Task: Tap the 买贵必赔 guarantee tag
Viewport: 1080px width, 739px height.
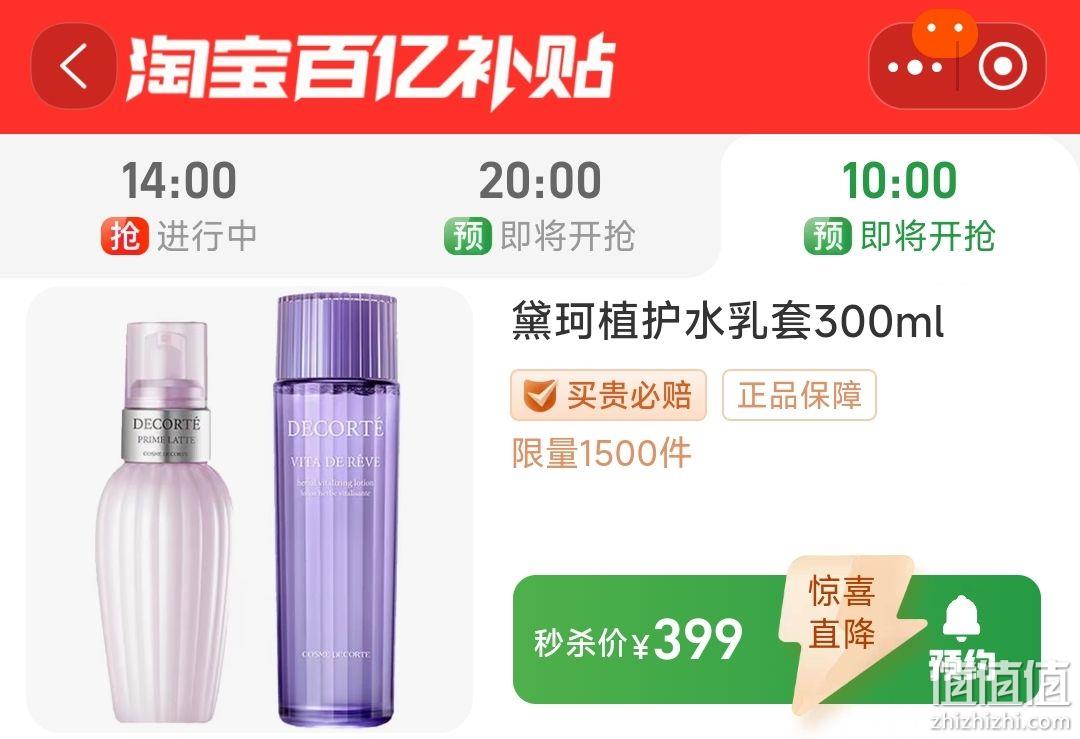Action: coord(608,395)
